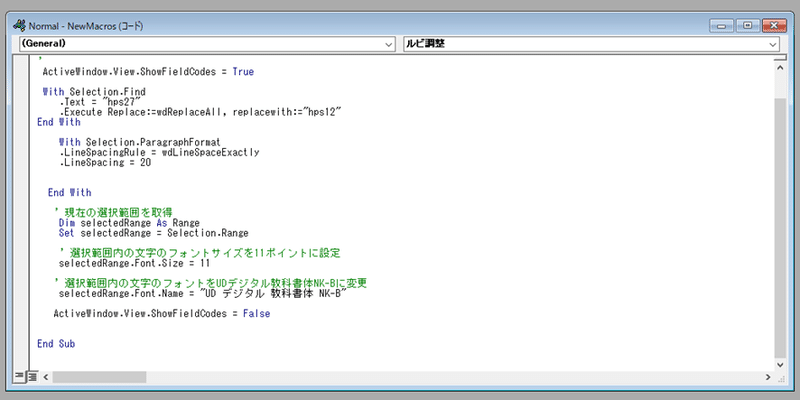
Task: Click comment about UDデジタル教科書体NK-Bに変更
Action: click(210, 283)
